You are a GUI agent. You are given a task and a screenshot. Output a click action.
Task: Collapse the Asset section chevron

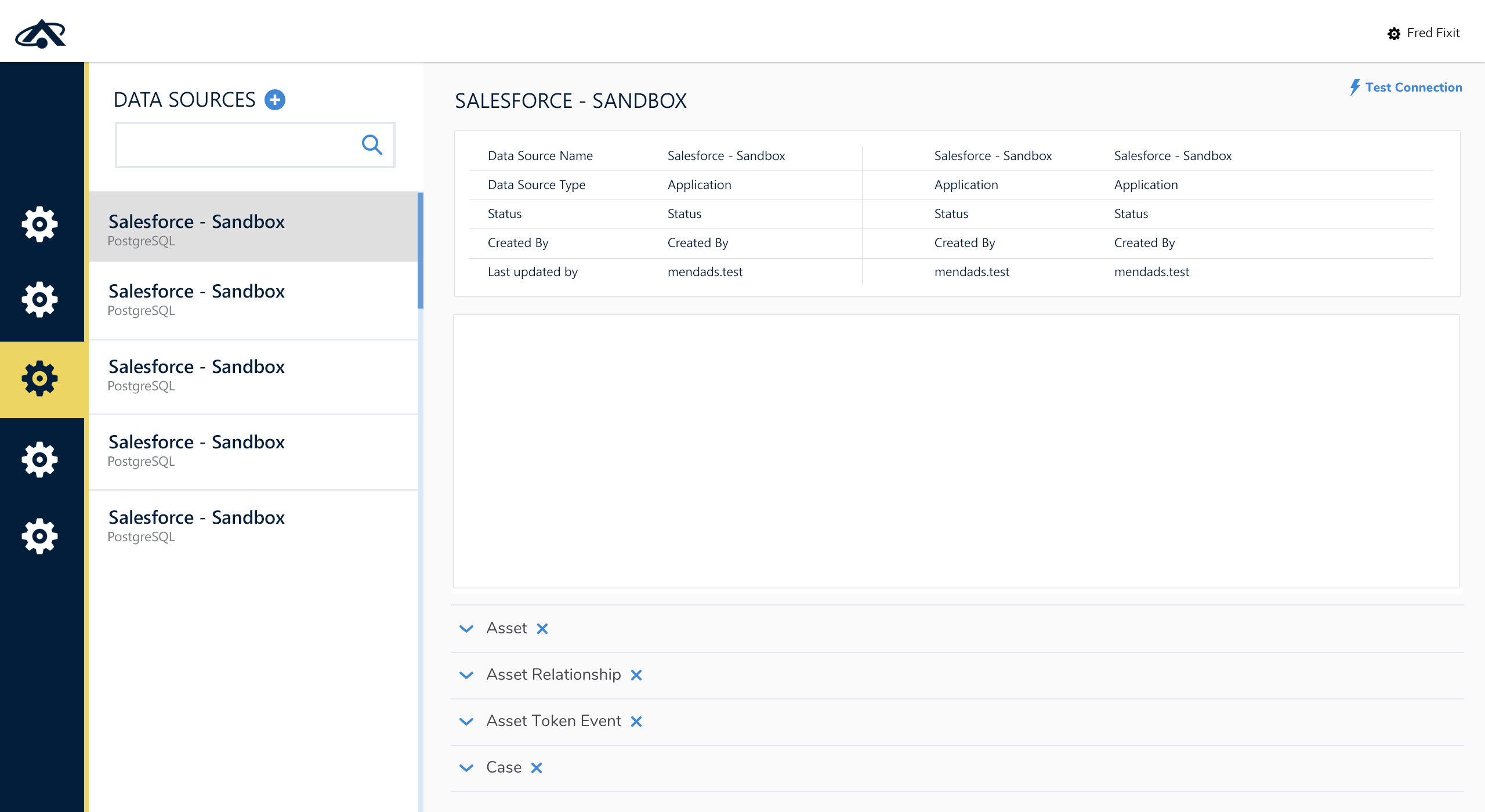466,629
